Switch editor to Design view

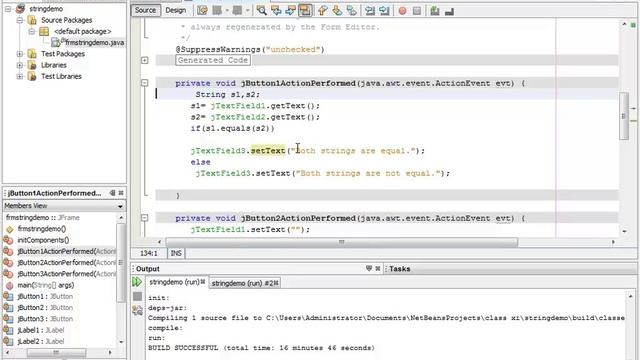click(x=176, y=10)
